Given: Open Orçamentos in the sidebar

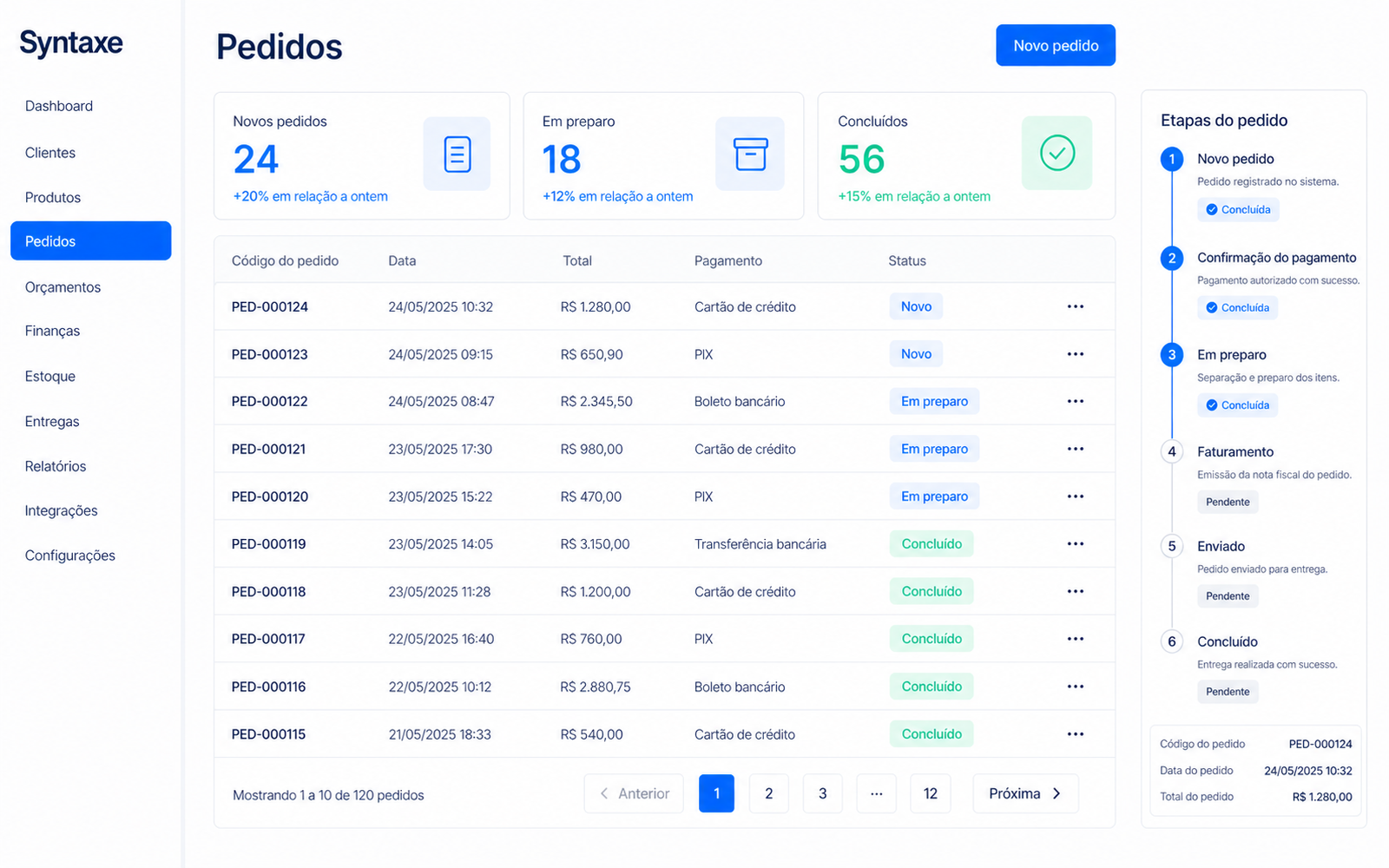Looking at the screenshot, I should (x=63, y=287).
